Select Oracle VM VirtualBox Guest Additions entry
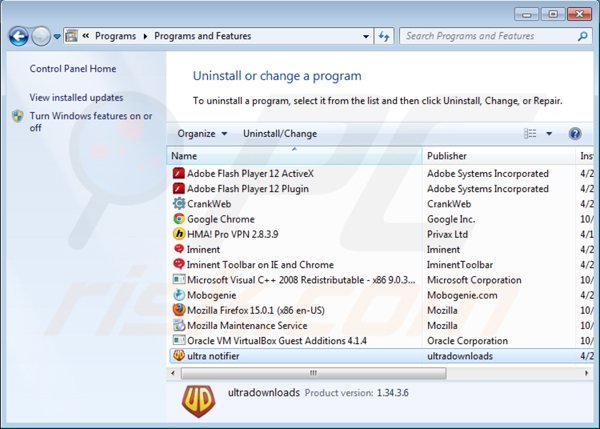Viewport: 600px width, 429px height. [x=277, y=341]
